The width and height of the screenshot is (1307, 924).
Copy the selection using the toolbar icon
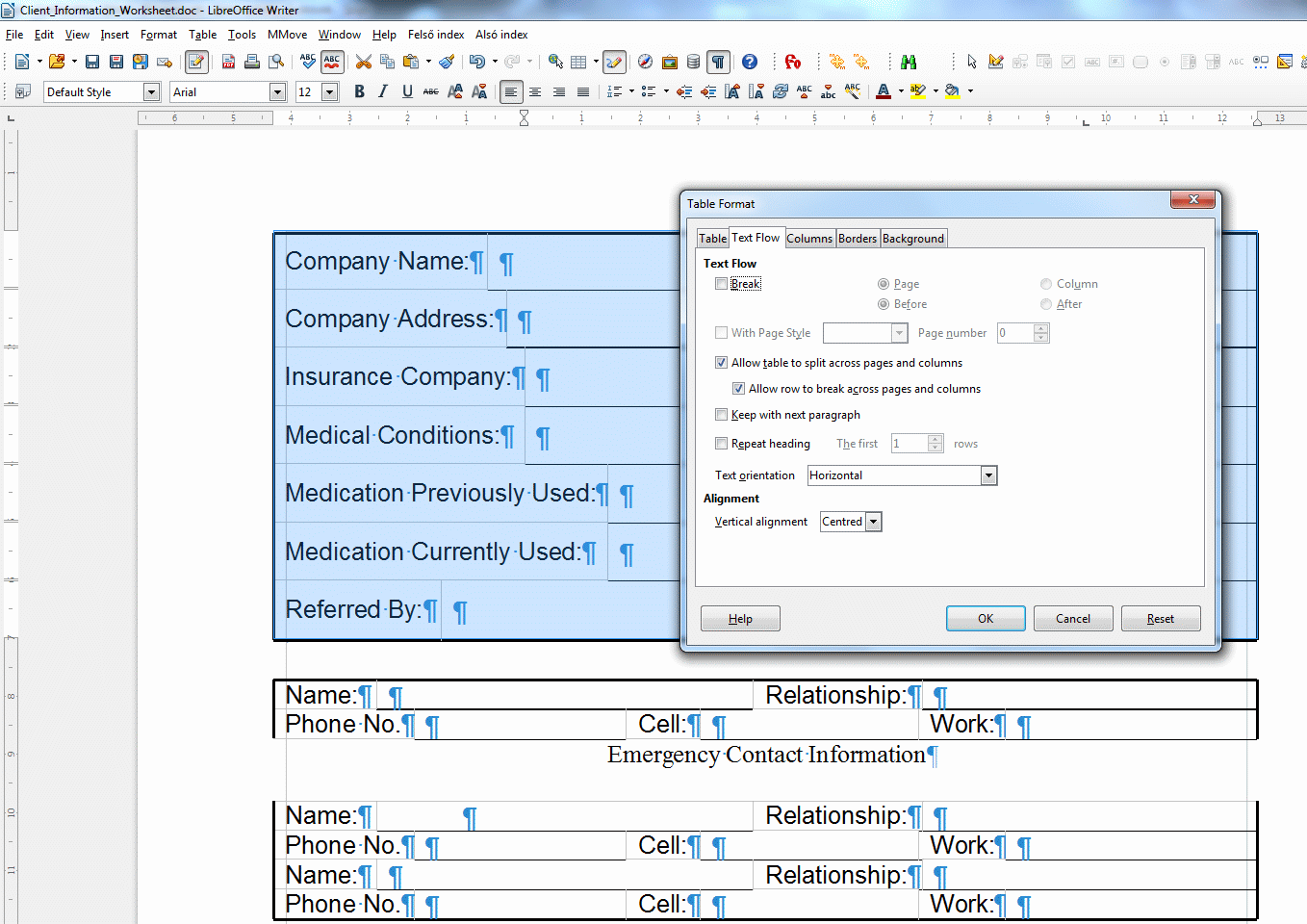[x=388, y=62]
